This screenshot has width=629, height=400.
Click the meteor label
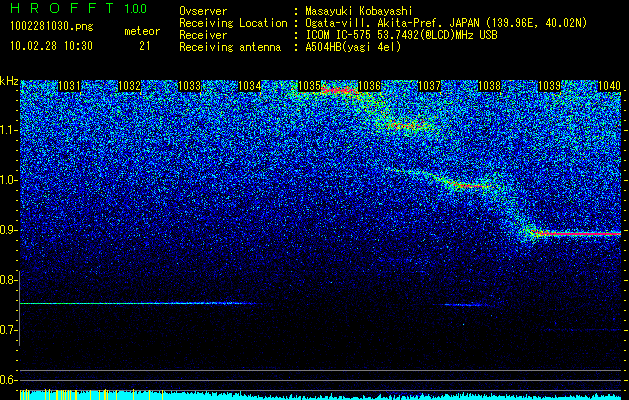pyautogui.click(x=142, y=31)
